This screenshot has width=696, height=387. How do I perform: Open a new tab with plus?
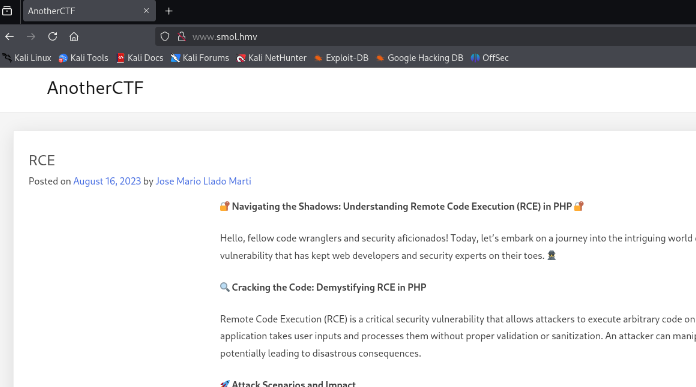pyautogui.click(x=169, y=11)
